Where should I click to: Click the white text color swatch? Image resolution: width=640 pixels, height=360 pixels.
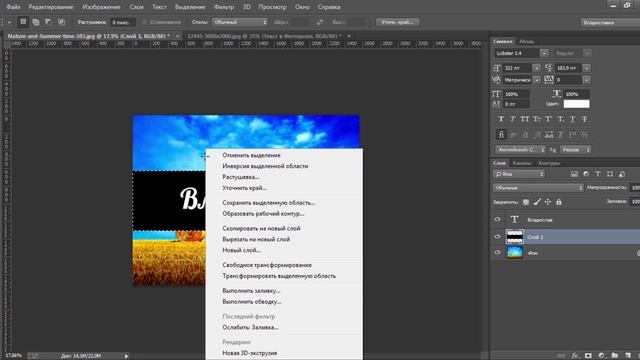[576, 104]
